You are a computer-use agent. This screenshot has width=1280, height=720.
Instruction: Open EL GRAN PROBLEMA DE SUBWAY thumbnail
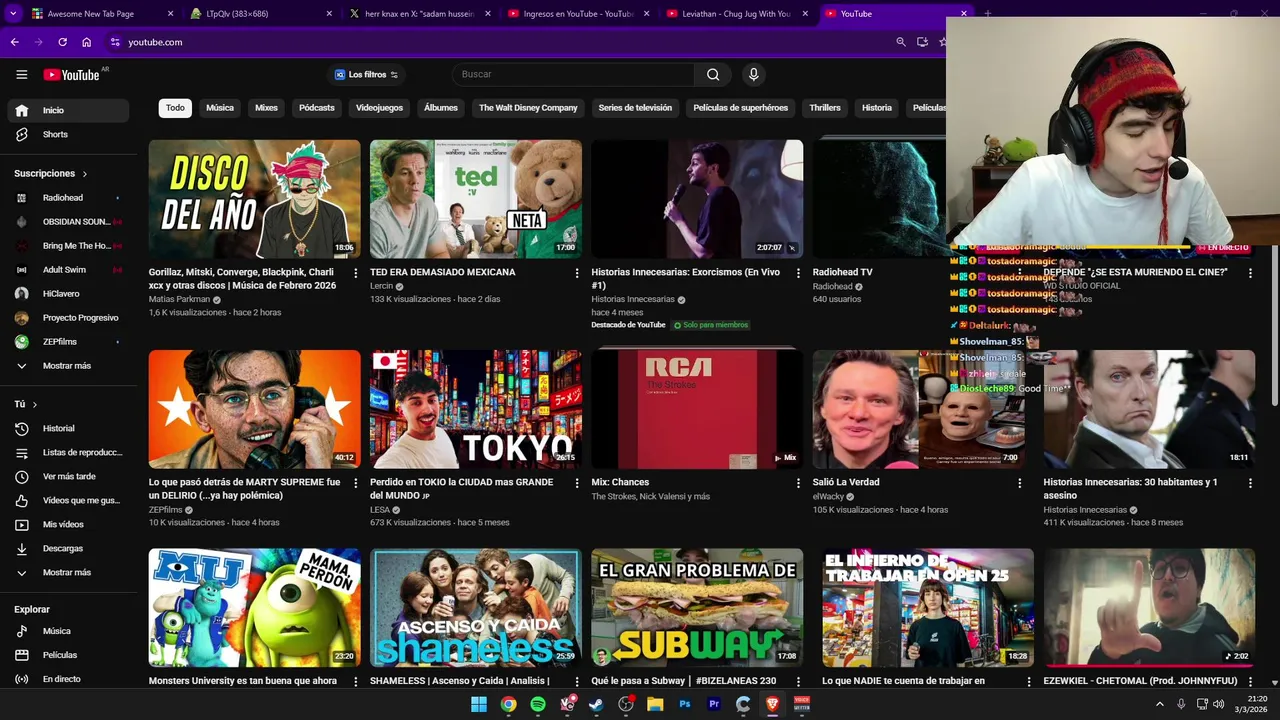click(697, 607)
